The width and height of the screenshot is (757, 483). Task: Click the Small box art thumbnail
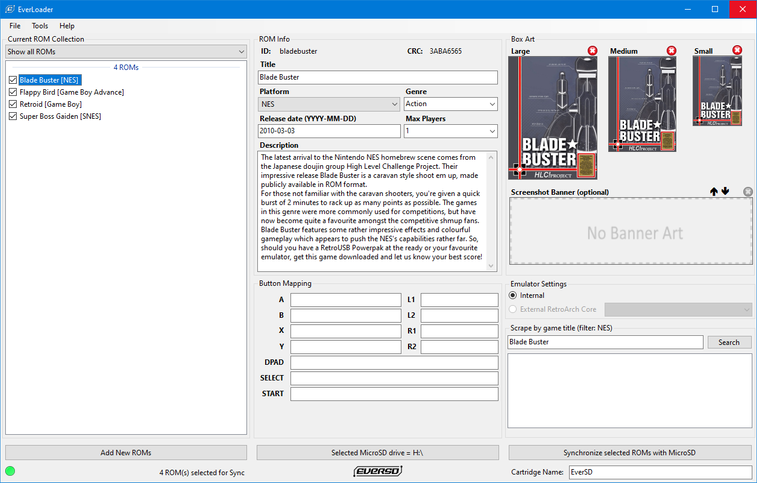coord(717,91)
